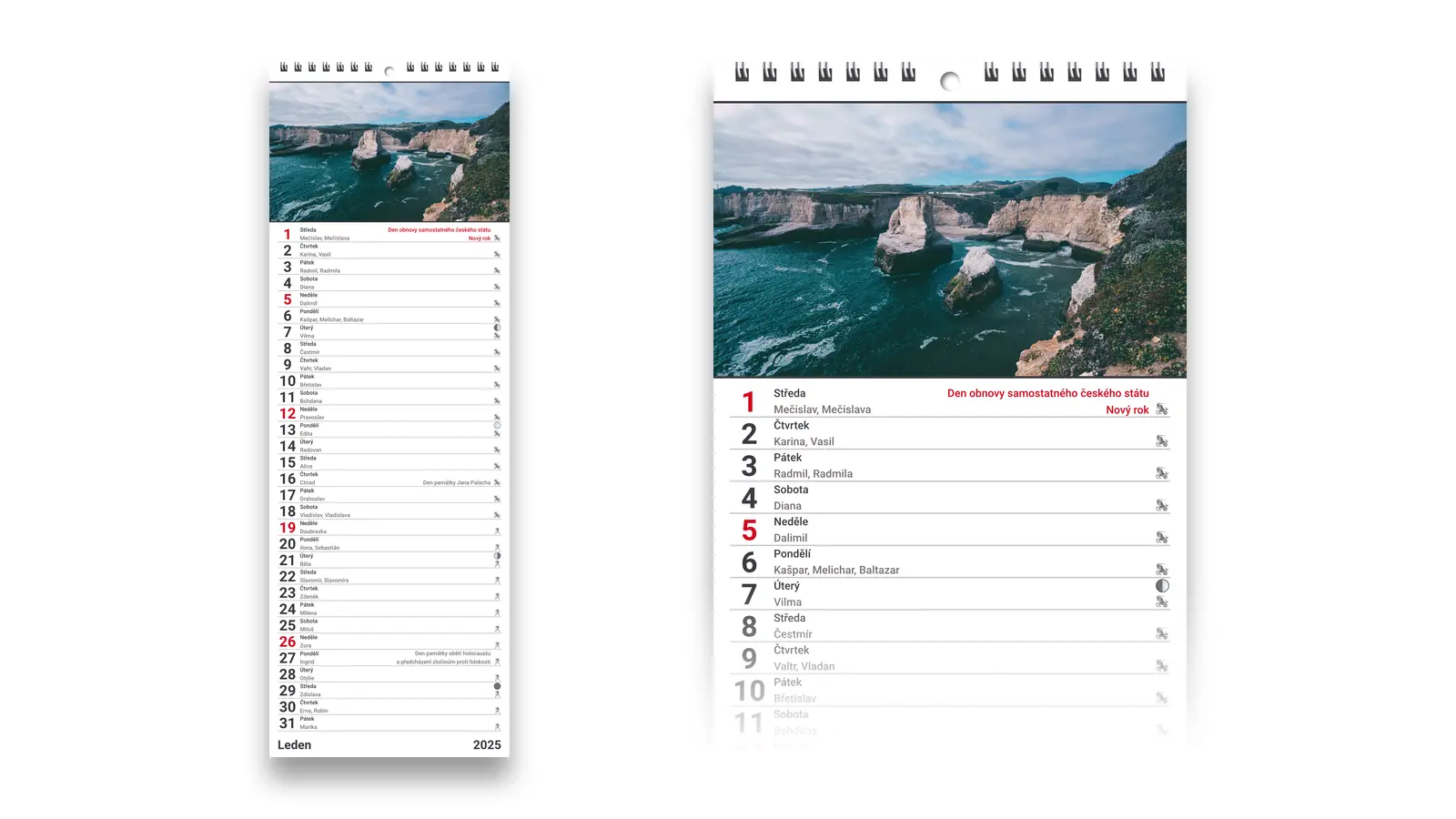Click 'Den památky obětí holocaustu' on the small calendar
This screenshot has width=1456, height=819.
pos(452,653)
